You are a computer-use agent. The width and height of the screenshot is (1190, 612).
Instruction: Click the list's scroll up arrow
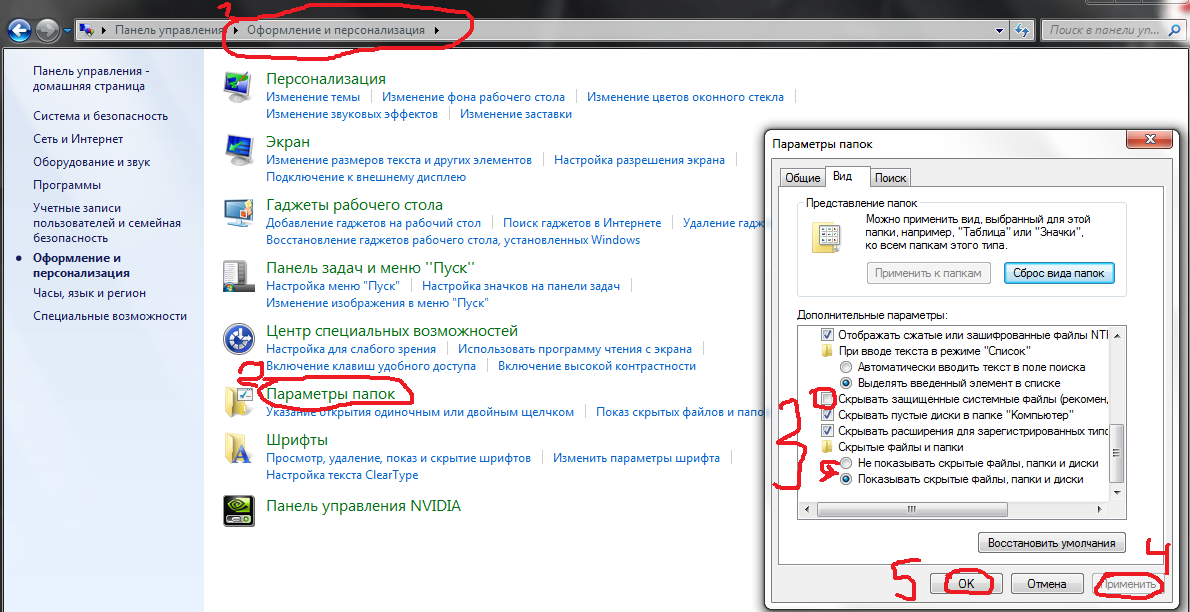[x=1116, y=335]
